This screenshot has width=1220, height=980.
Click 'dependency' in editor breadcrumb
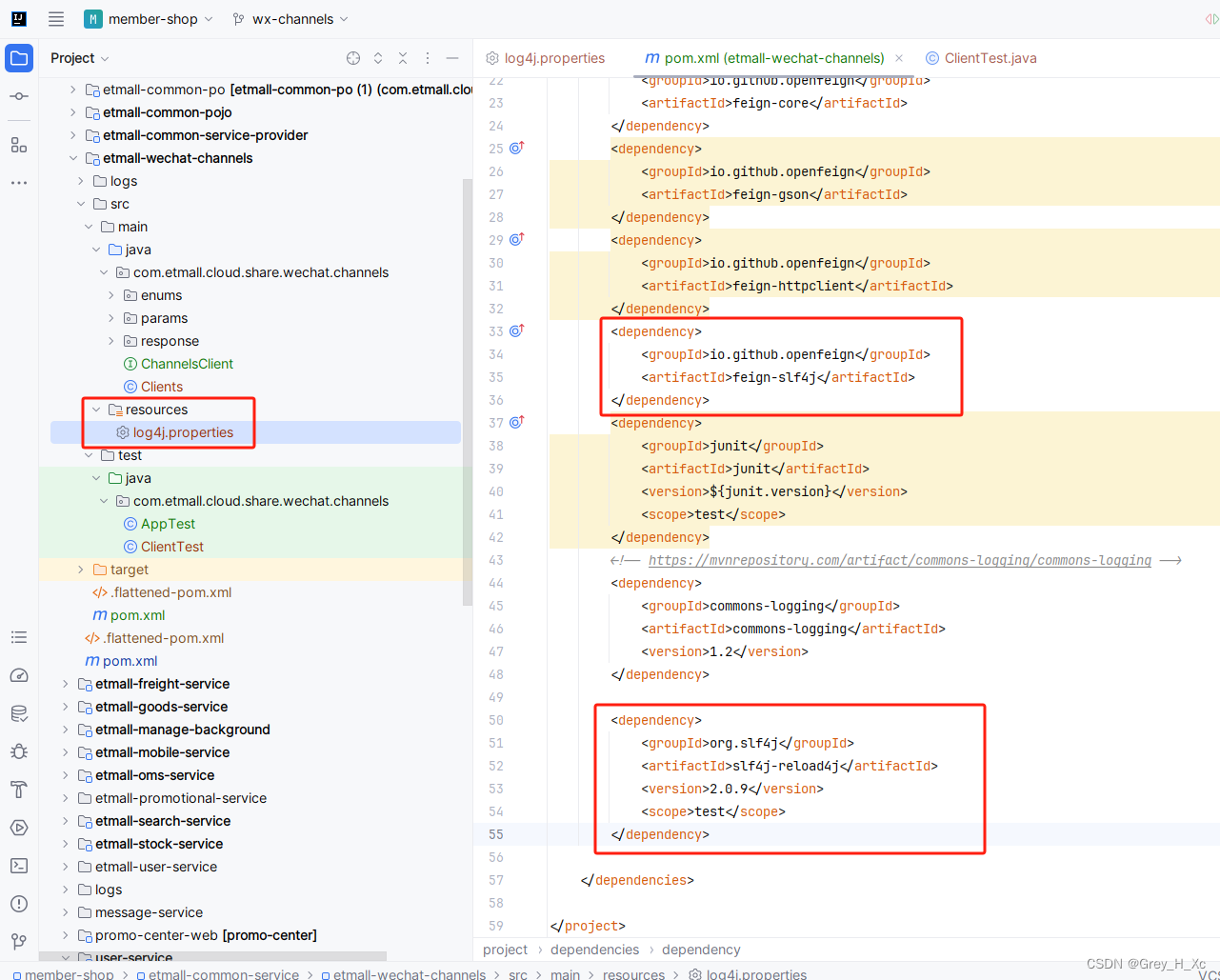pos(701,950)
